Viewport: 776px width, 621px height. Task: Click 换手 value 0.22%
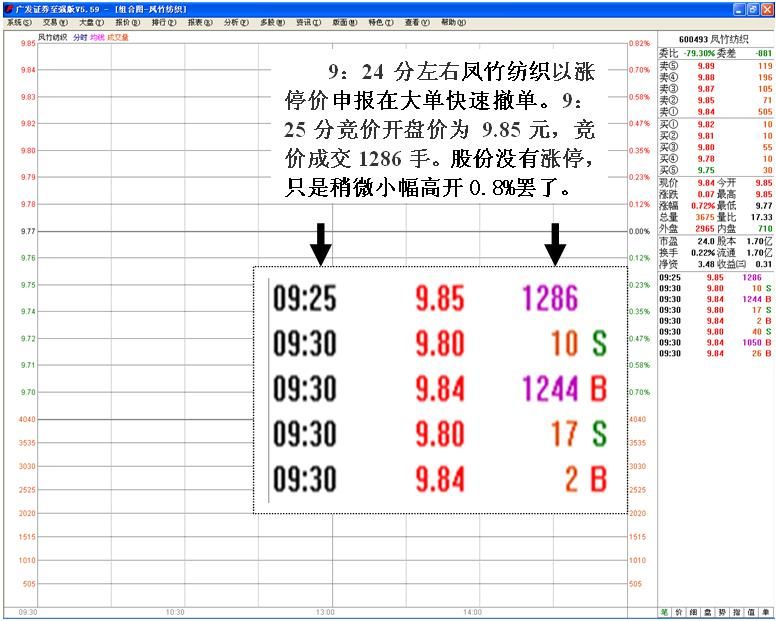(703, 253)
